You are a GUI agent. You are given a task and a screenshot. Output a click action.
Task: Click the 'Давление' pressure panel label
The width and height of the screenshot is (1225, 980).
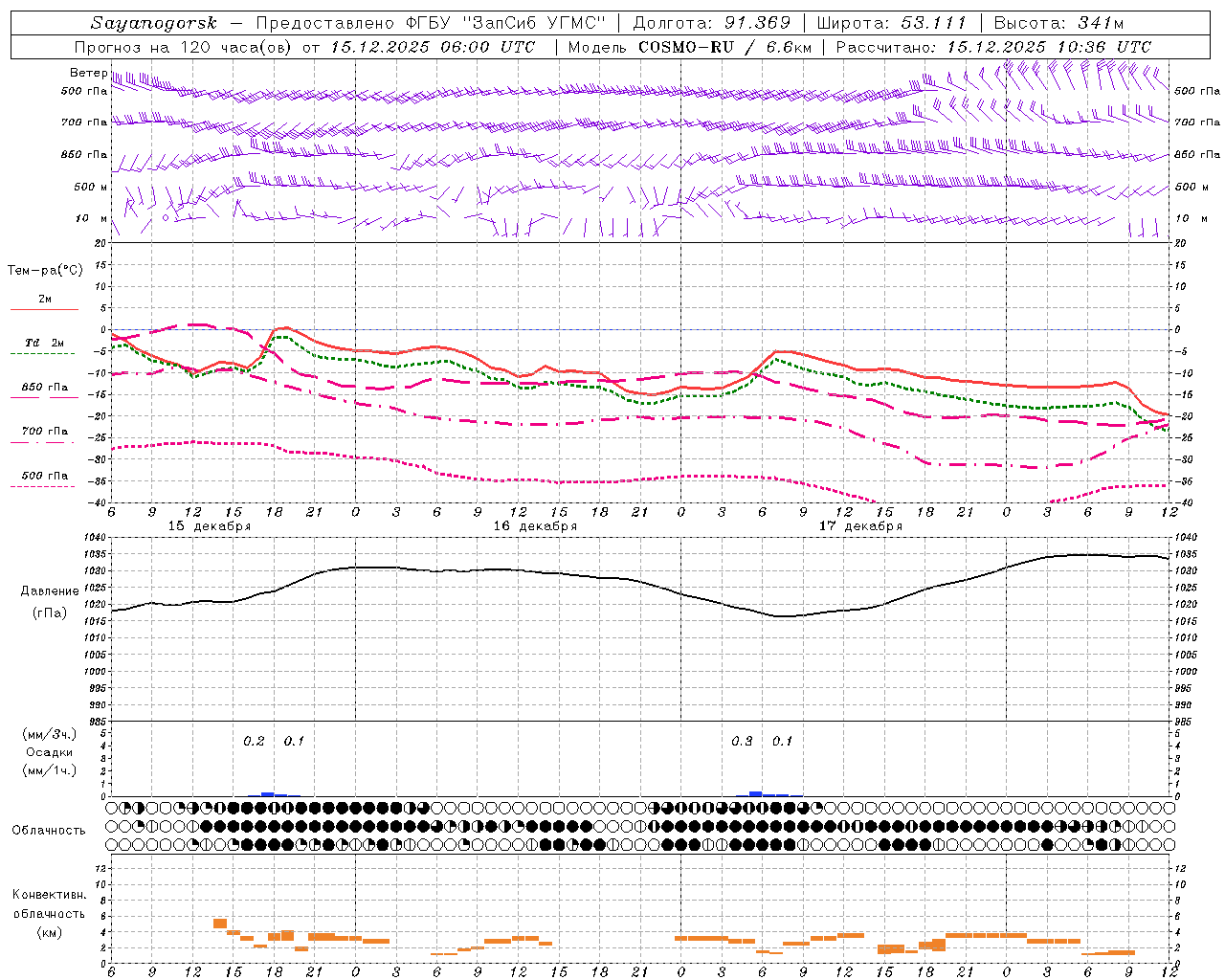(x=50, y=591)
